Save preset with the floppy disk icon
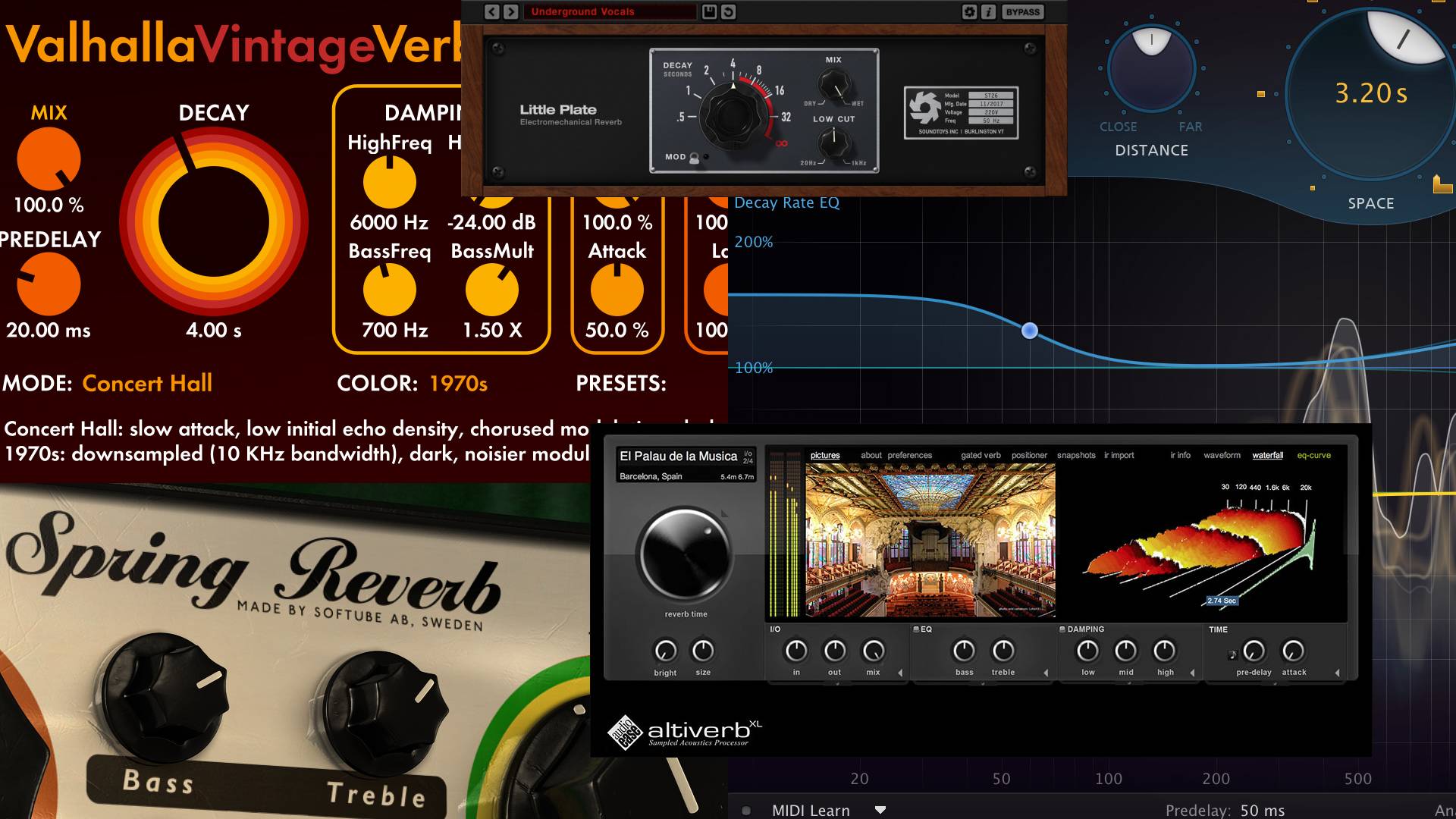Viewport: 1456px width, 819px height. pyautogui.click(x=709, y=11)
